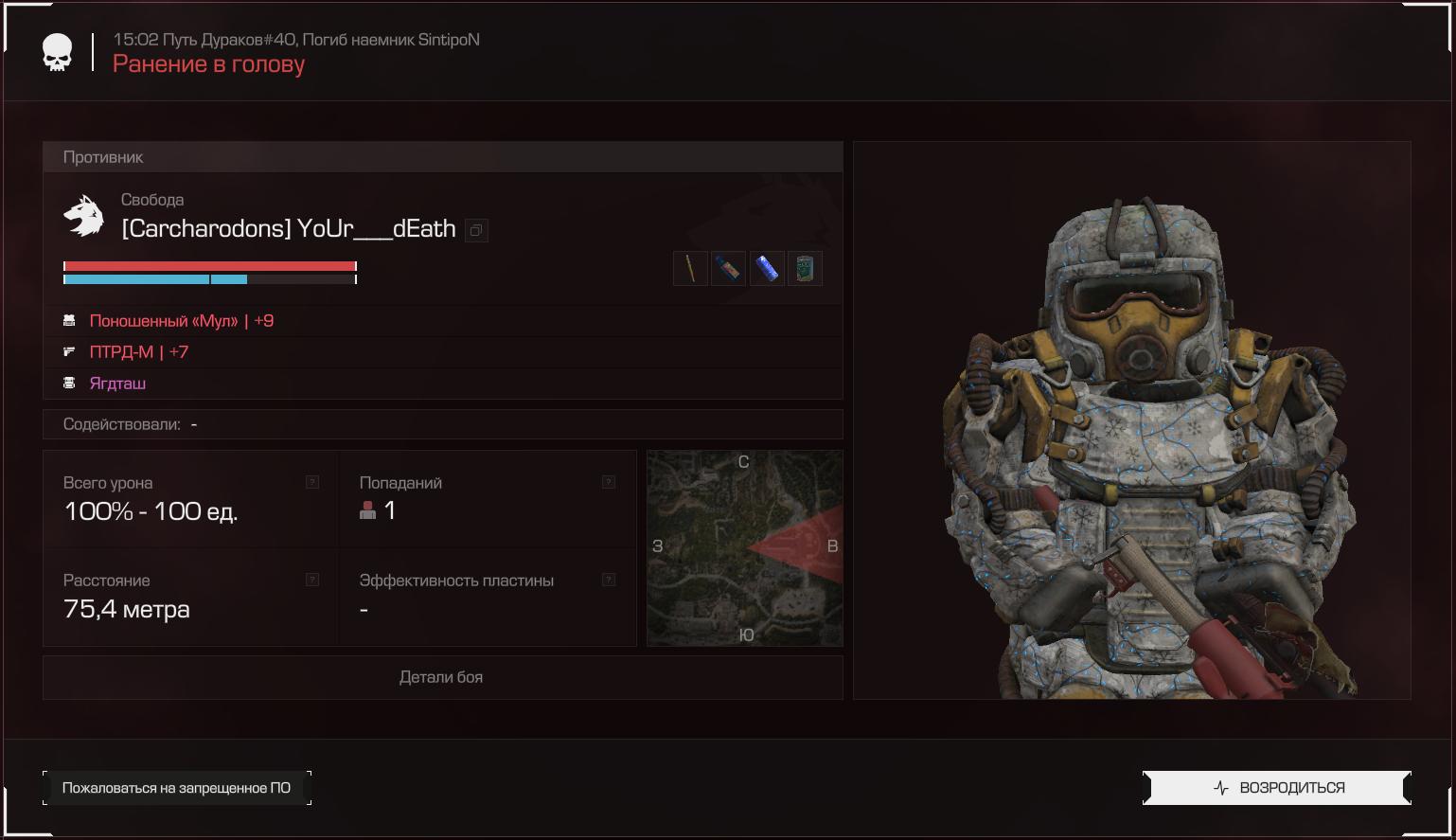The image size is (1456, 840).
Task: Click the Всего урона label
Action: [108, 483]
